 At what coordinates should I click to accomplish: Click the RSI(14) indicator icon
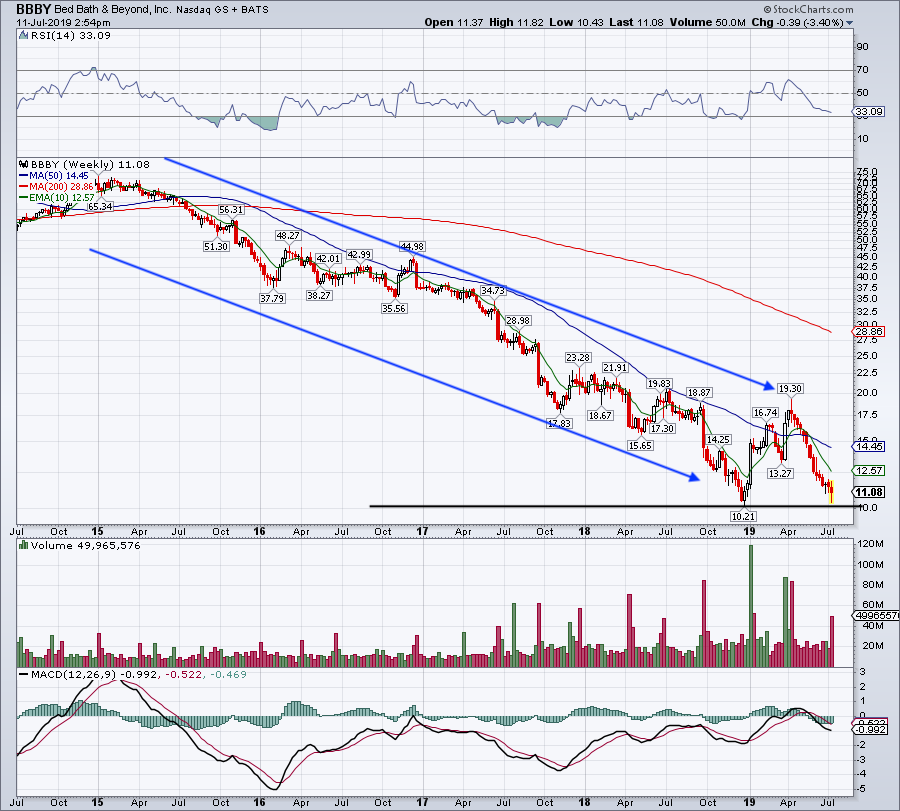[24, 36]
